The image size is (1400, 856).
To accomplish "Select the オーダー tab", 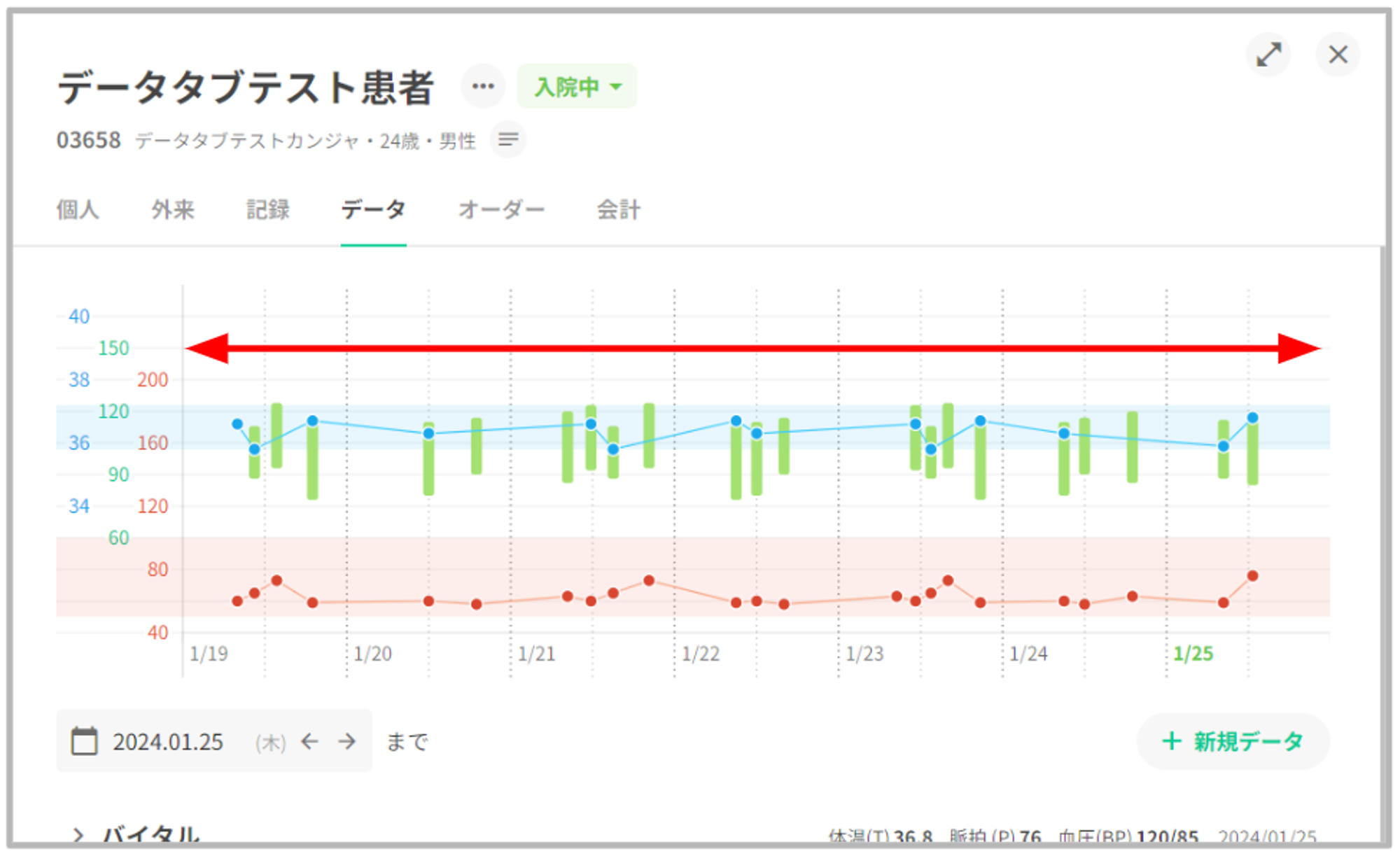I will pos(501,209).
